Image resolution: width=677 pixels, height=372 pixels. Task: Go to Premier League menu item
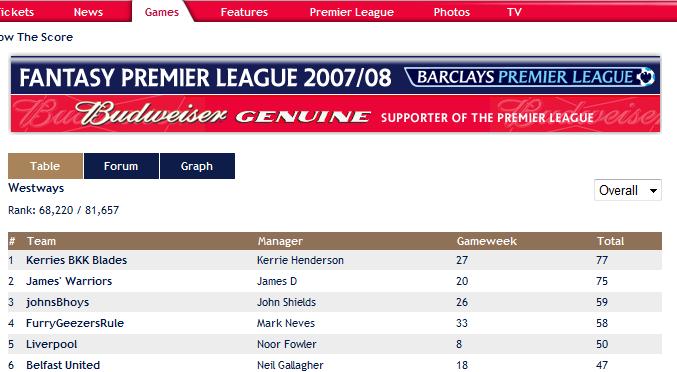(351, 12)
